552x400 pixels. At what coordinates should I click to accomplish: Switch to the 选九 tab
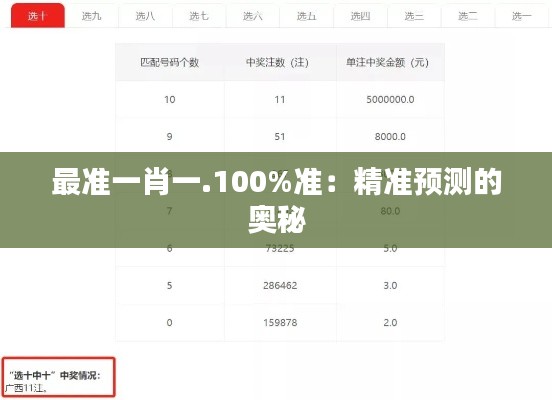92,16
